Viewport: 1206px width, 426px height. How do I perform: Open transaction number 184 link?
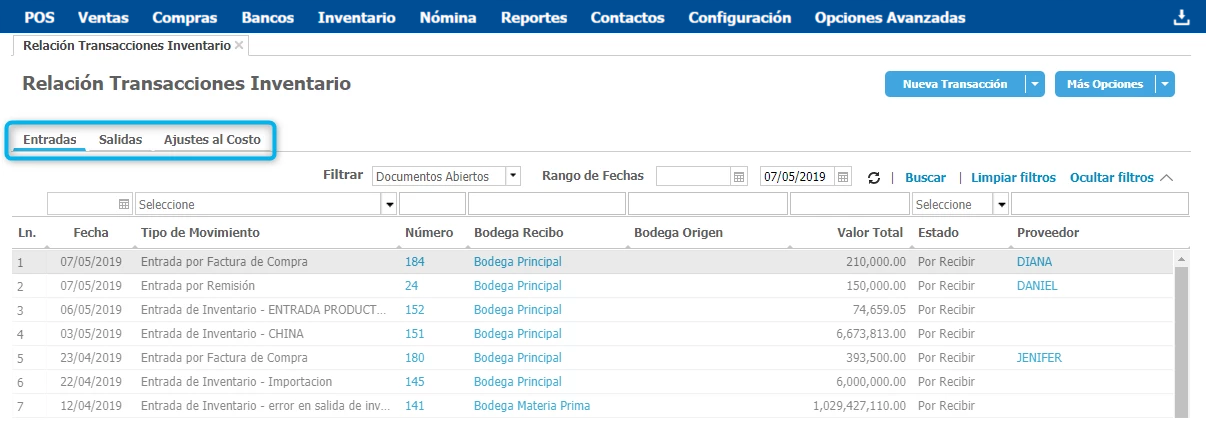[x=415, y=262]
